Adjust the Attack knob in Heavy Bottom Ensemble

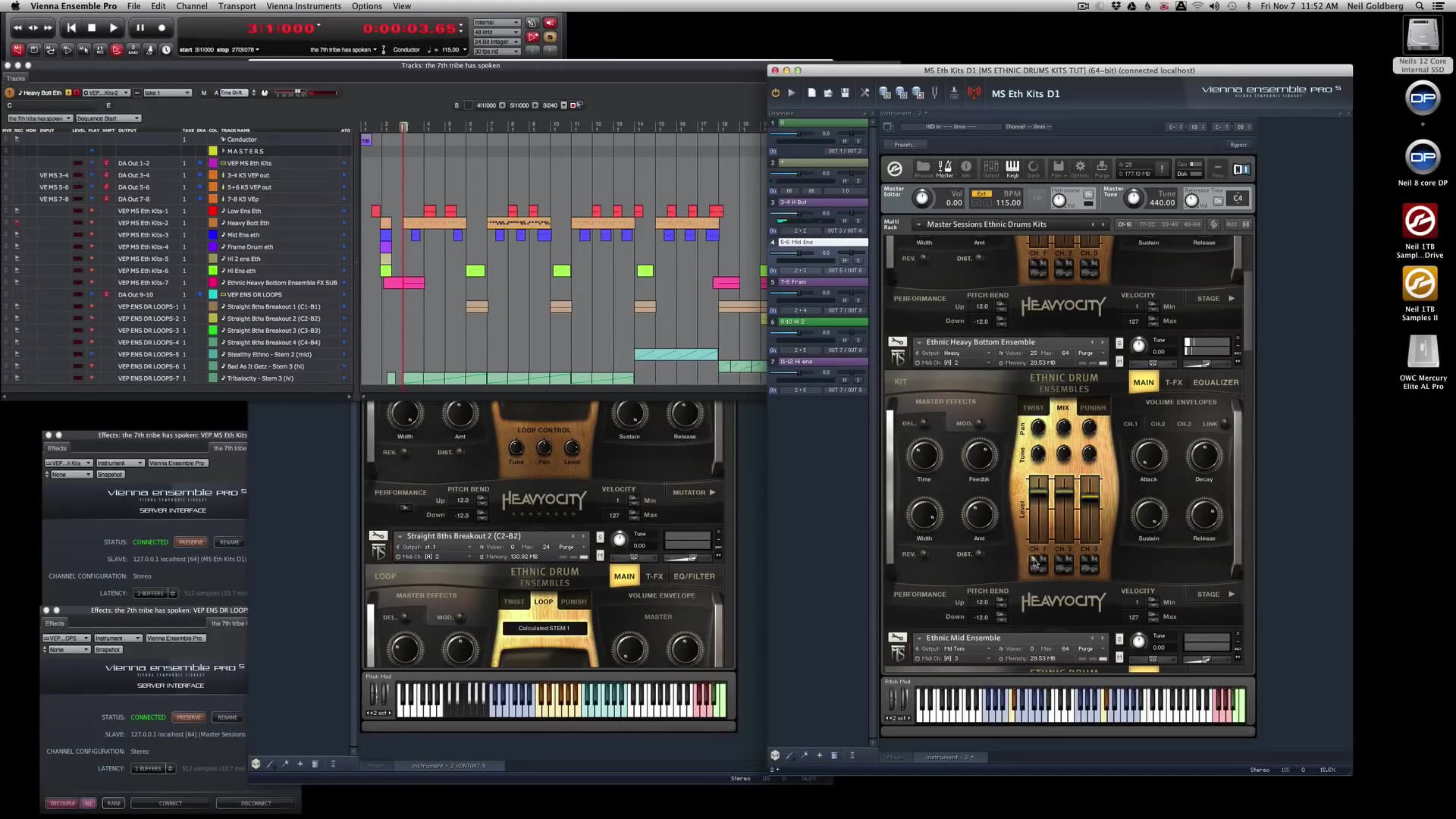pyautogui.click(x=1149, y=456)
